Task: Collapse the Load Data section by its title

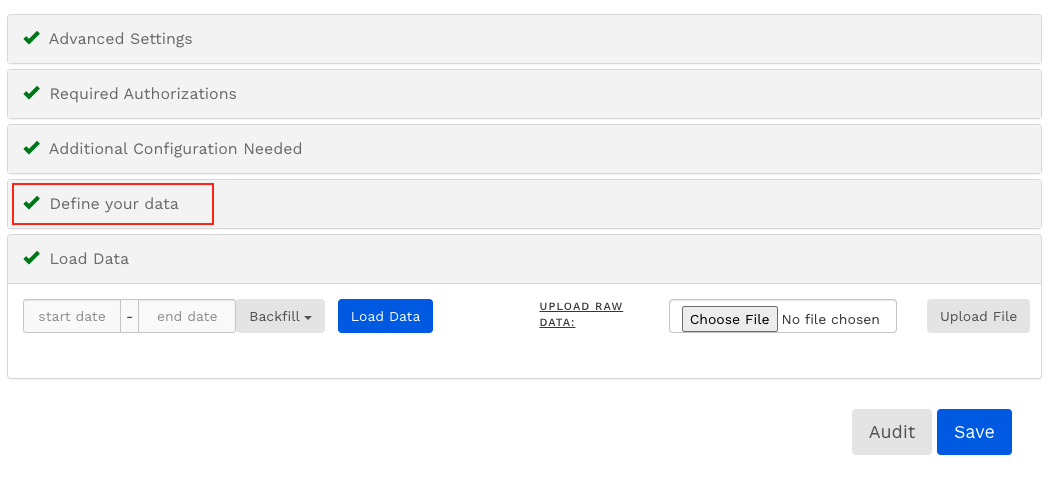Action: click(x=89, y=259)
